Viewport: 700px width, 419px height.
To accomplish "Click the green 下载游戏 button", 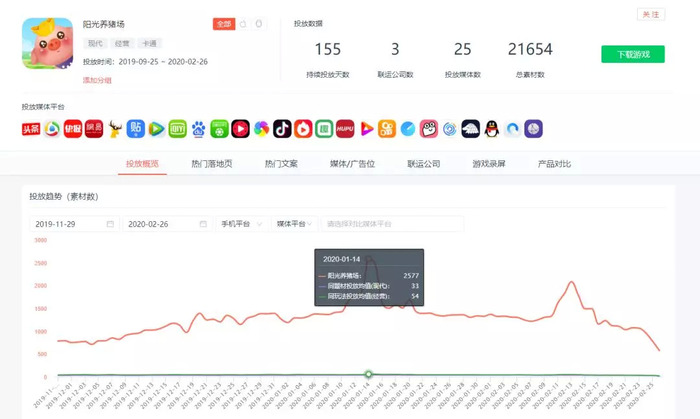I will point(633,54).
